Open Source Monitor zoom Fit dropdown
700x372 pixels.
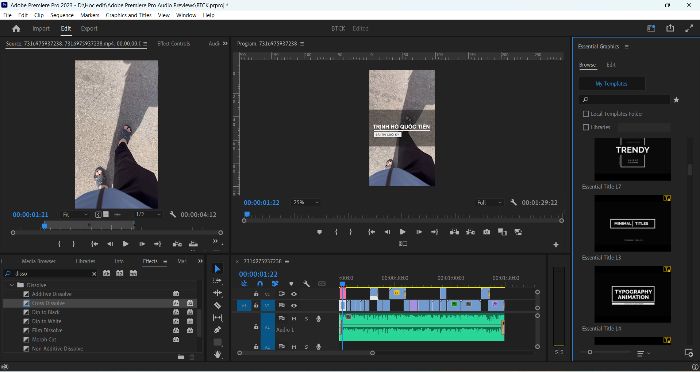pos(75,214)
